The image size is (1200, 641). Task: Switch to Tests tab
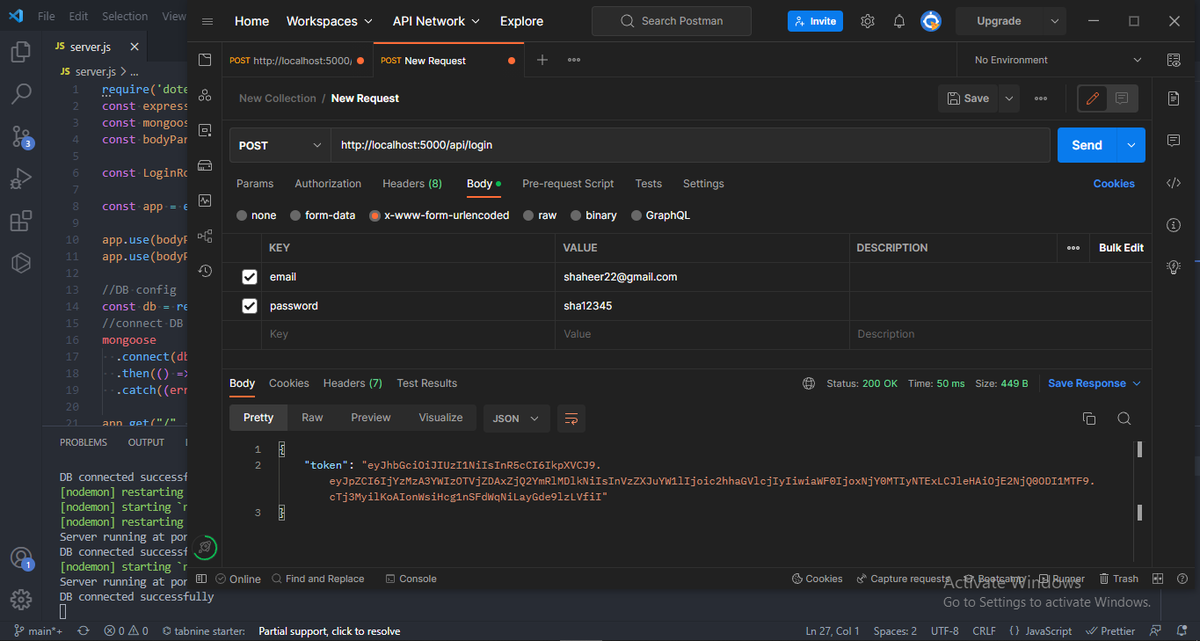tap(648, 184)
